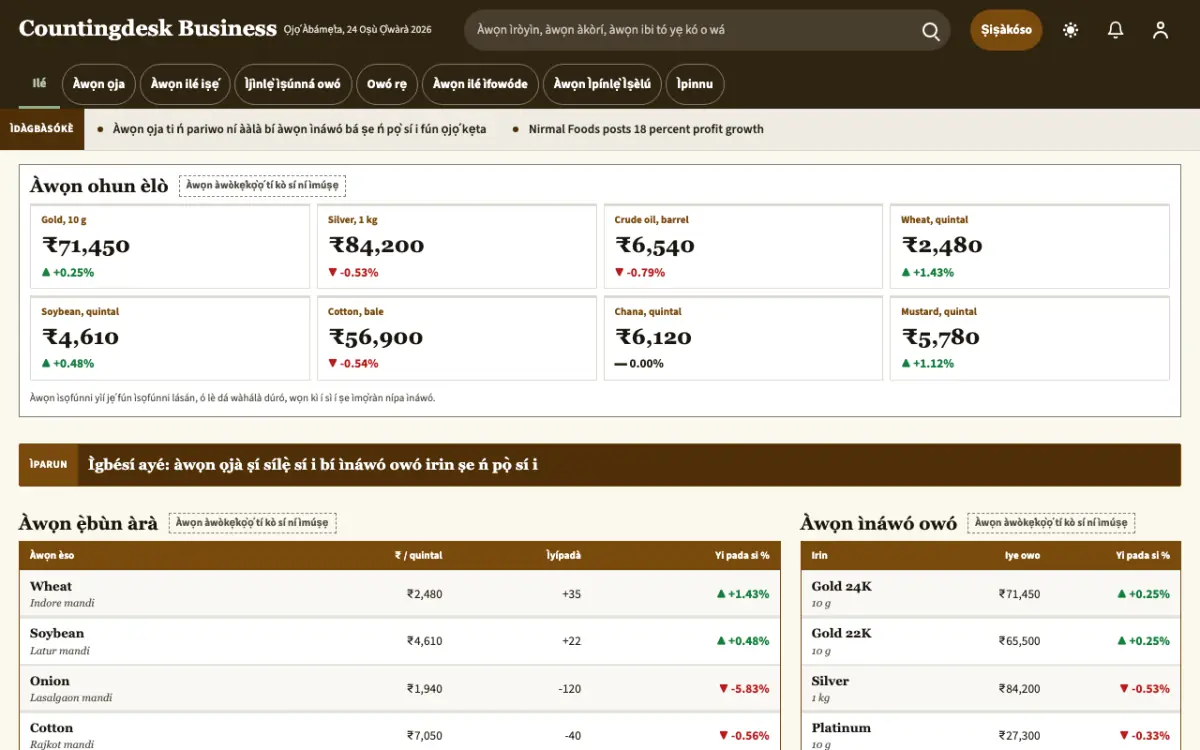The image size is (1200, 750).
Task: Select the Wheat Indore mandi row
Action: point(400,594)
